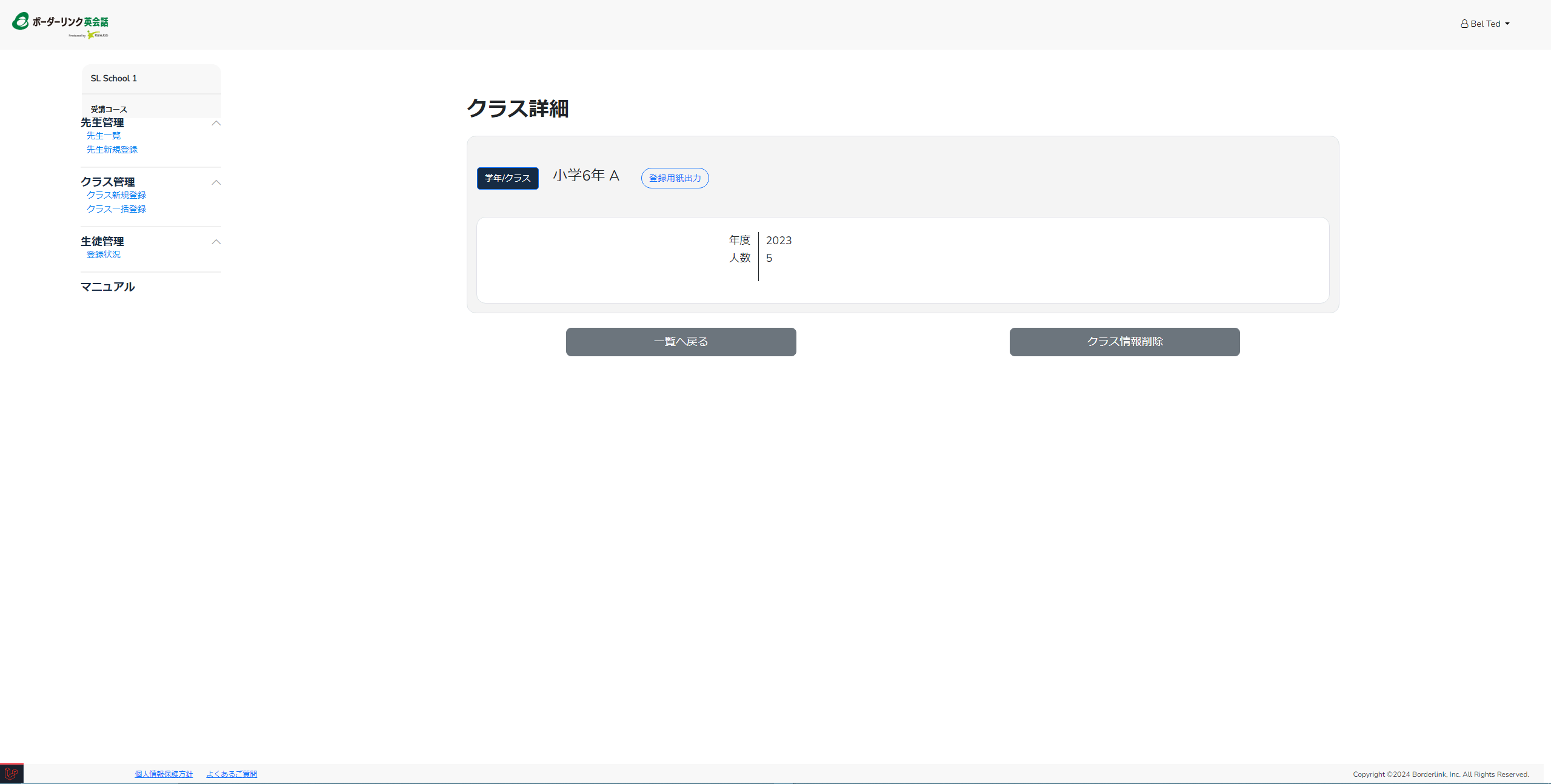Open the よくあるご質問 footer link
Image resolution: width=1551 pixels, height=784 pixels.
tap(232, 774)
